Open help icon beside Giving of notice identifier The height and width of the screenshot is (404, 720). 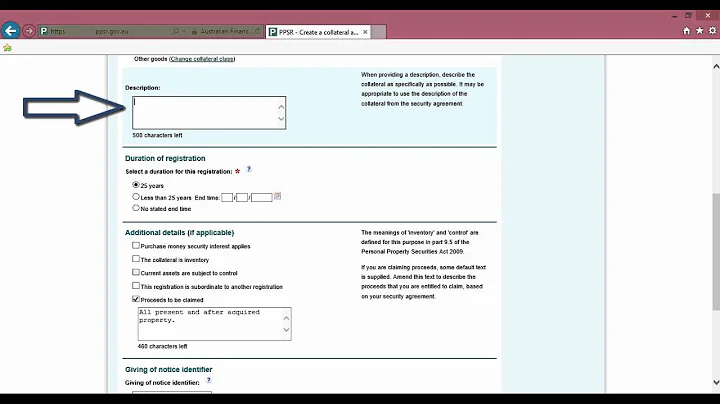tap(208, 380)
